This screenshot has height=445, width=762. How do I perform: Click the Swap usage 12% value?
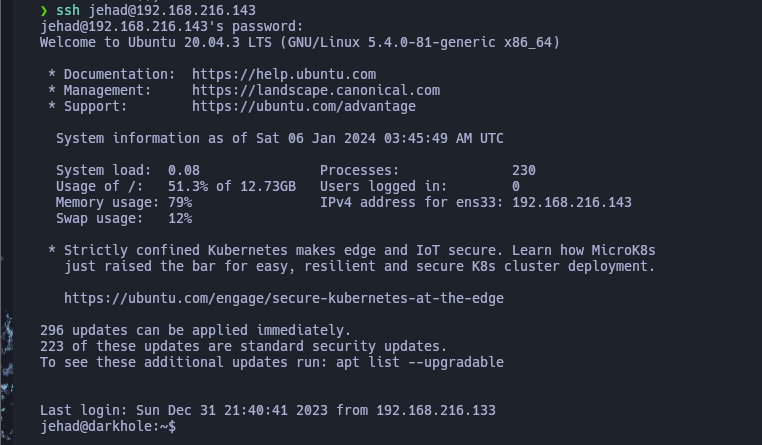click(x=180, y=219)
